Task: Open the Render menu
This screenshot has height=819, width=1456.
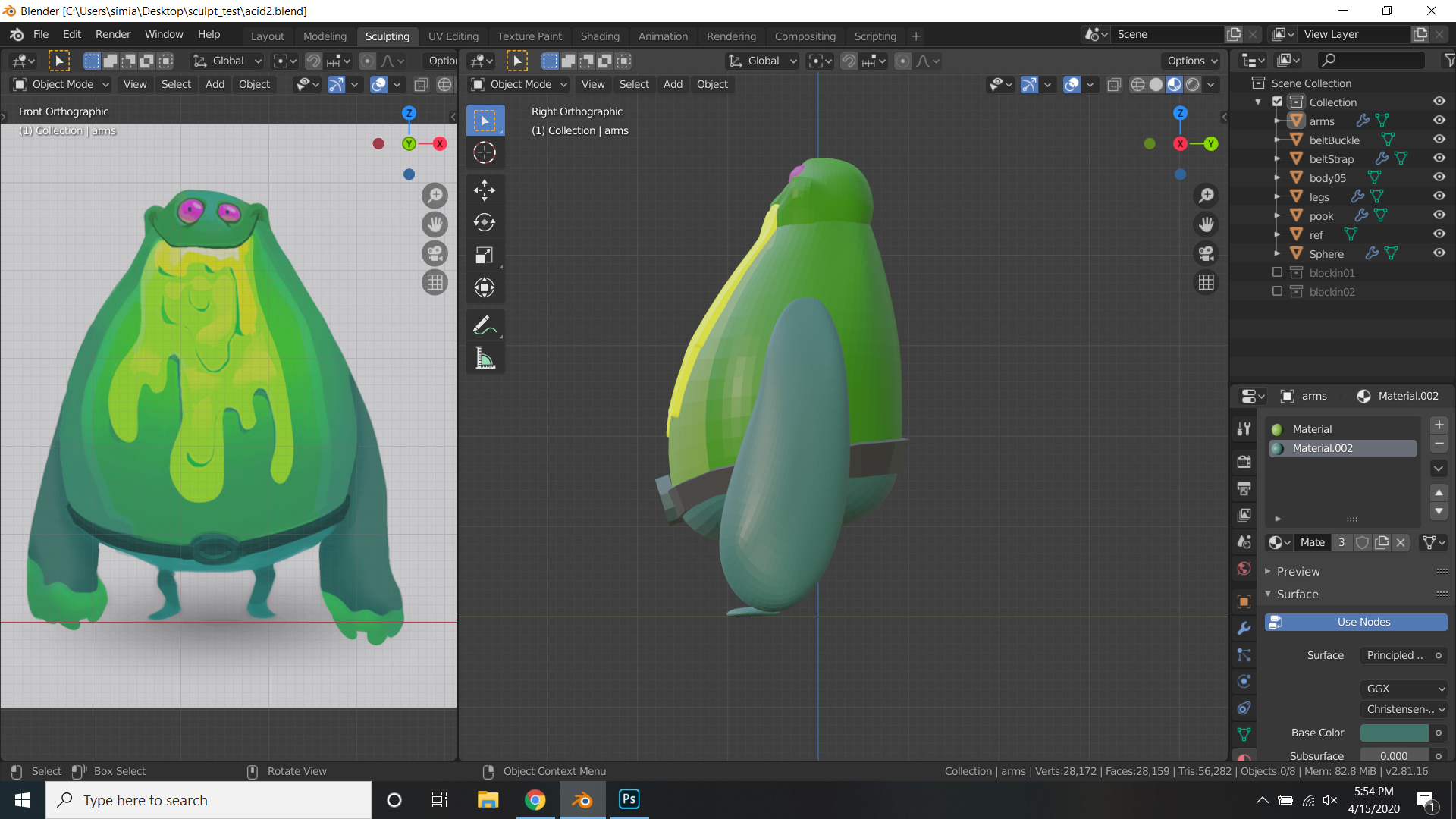Action: 112,34
